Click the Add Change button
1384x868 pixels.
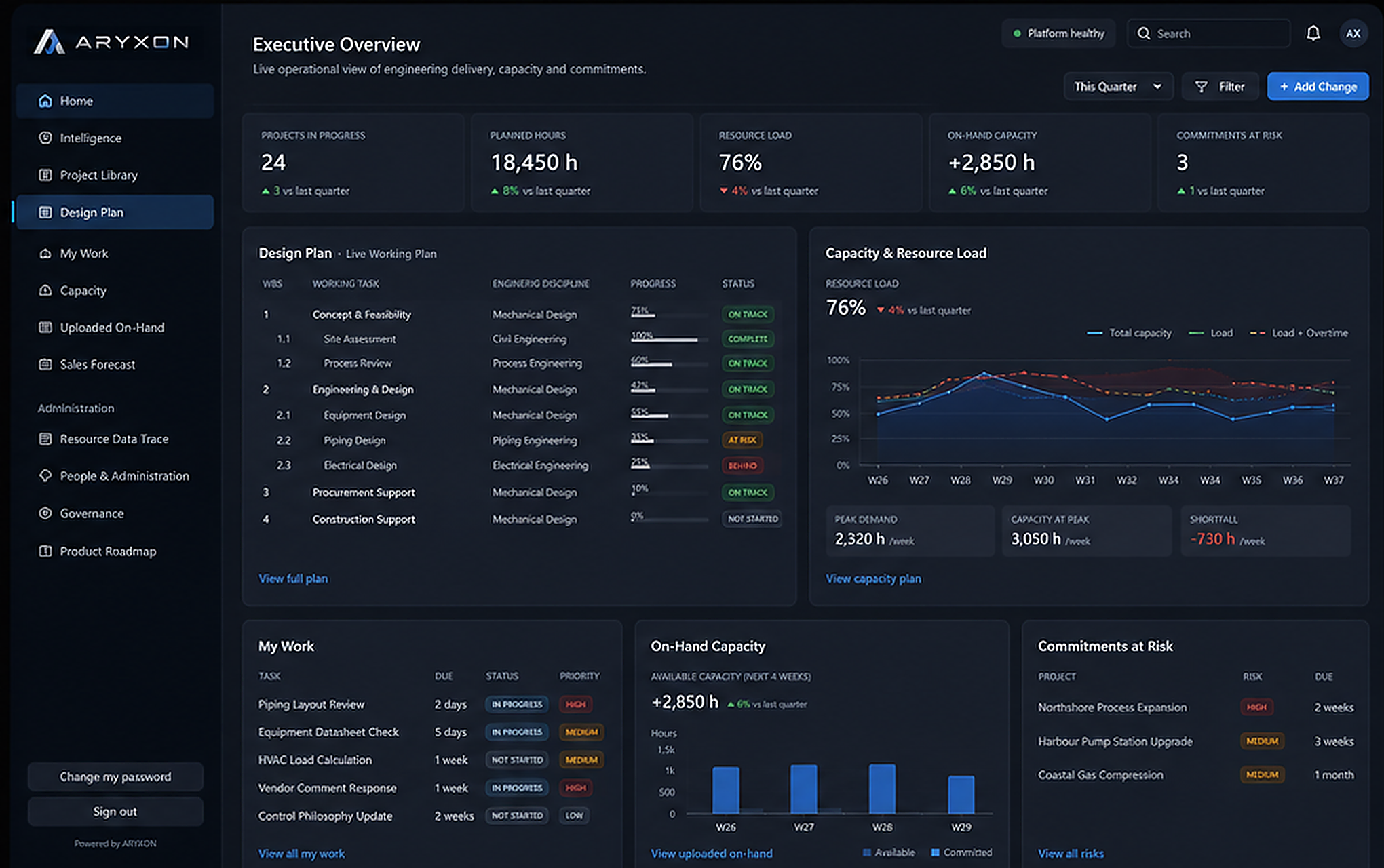coord(1318,87)
